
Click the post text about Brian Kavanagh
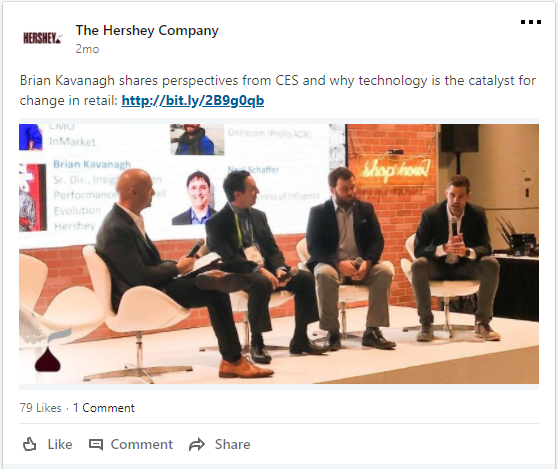(278, 90)
